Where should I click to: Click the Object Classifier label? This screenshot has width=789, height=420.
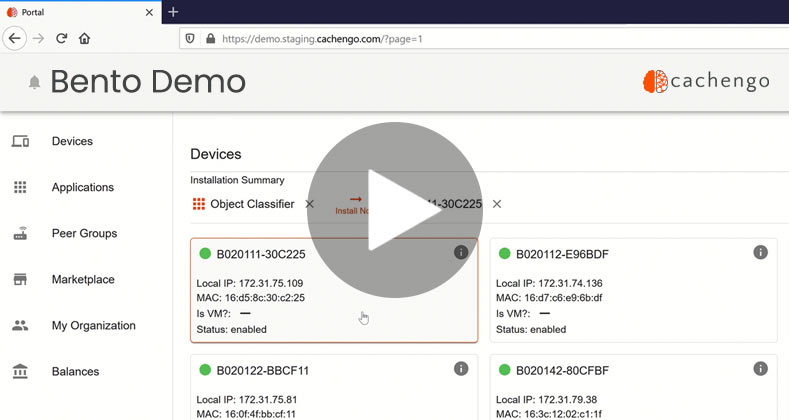pos(252,204)
